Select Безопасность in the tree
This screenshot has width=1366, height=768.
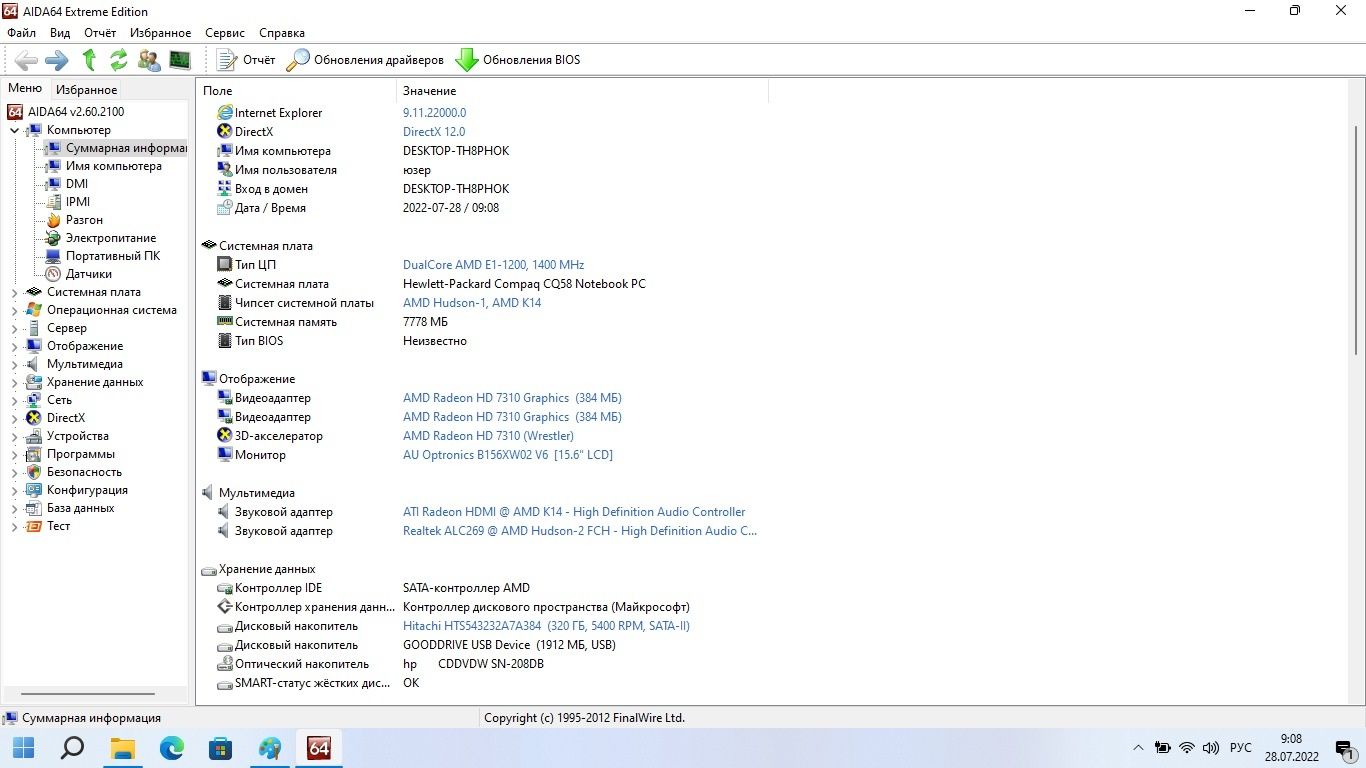coord(84,472)
